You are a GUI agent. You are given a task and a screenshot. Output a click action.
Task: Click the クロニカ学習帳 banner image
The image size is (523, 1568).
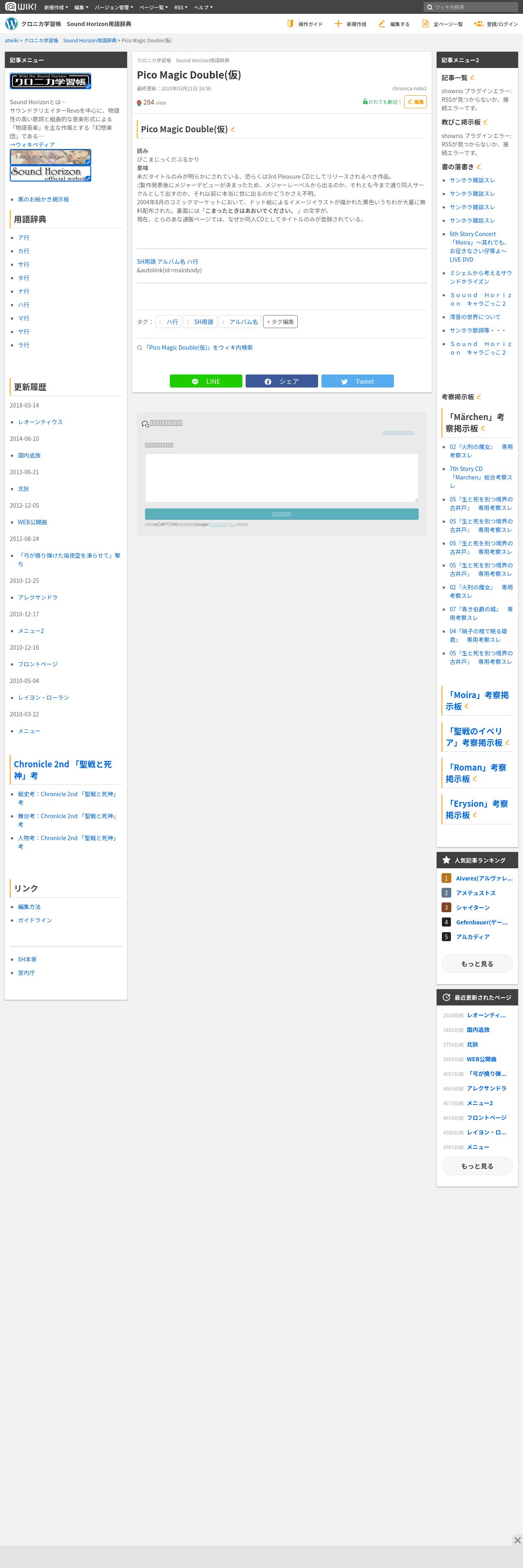51,81
